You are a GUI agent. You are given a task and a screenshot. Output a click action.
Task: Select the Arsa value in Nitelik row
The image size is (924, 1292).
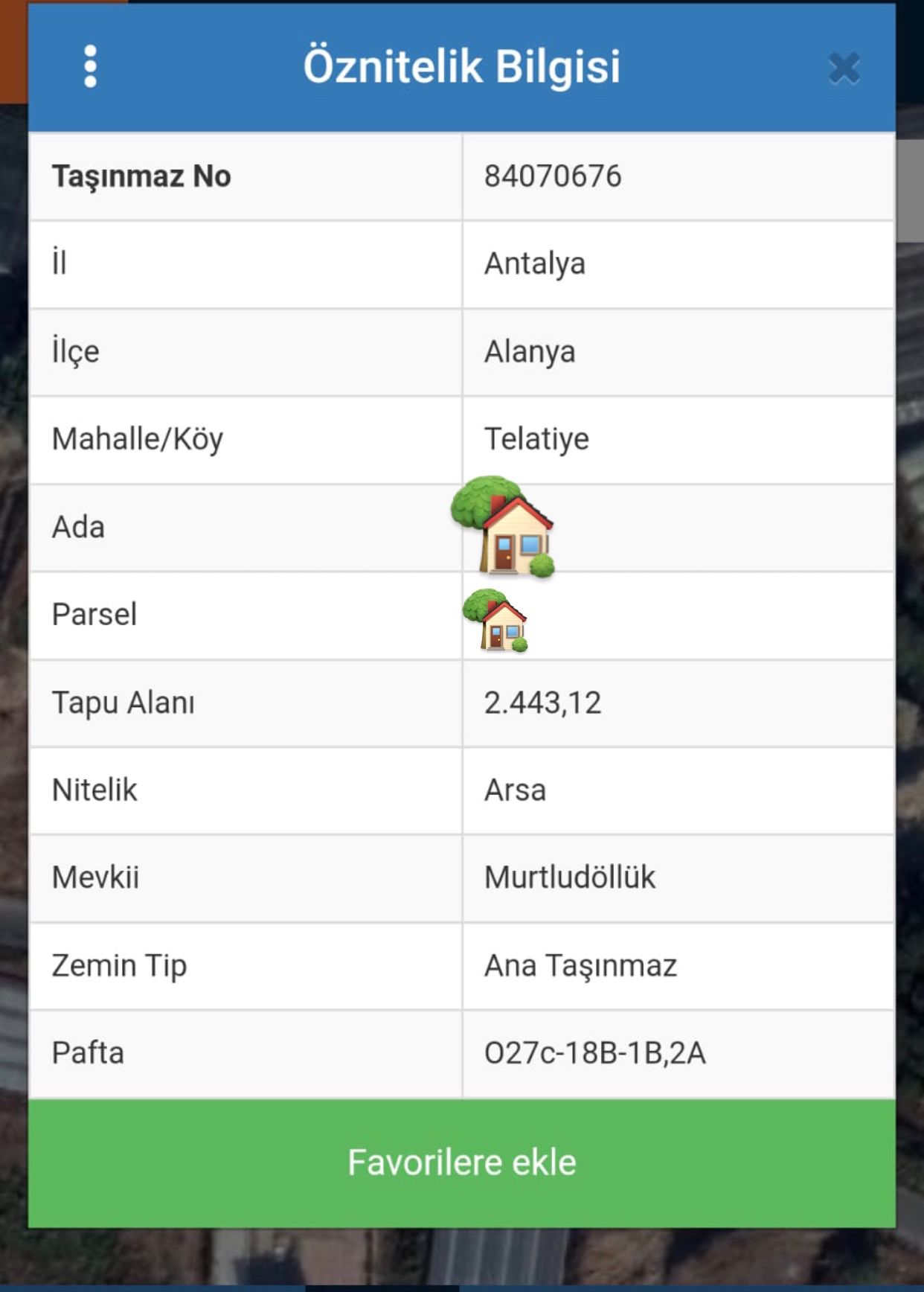click(515, 790)
